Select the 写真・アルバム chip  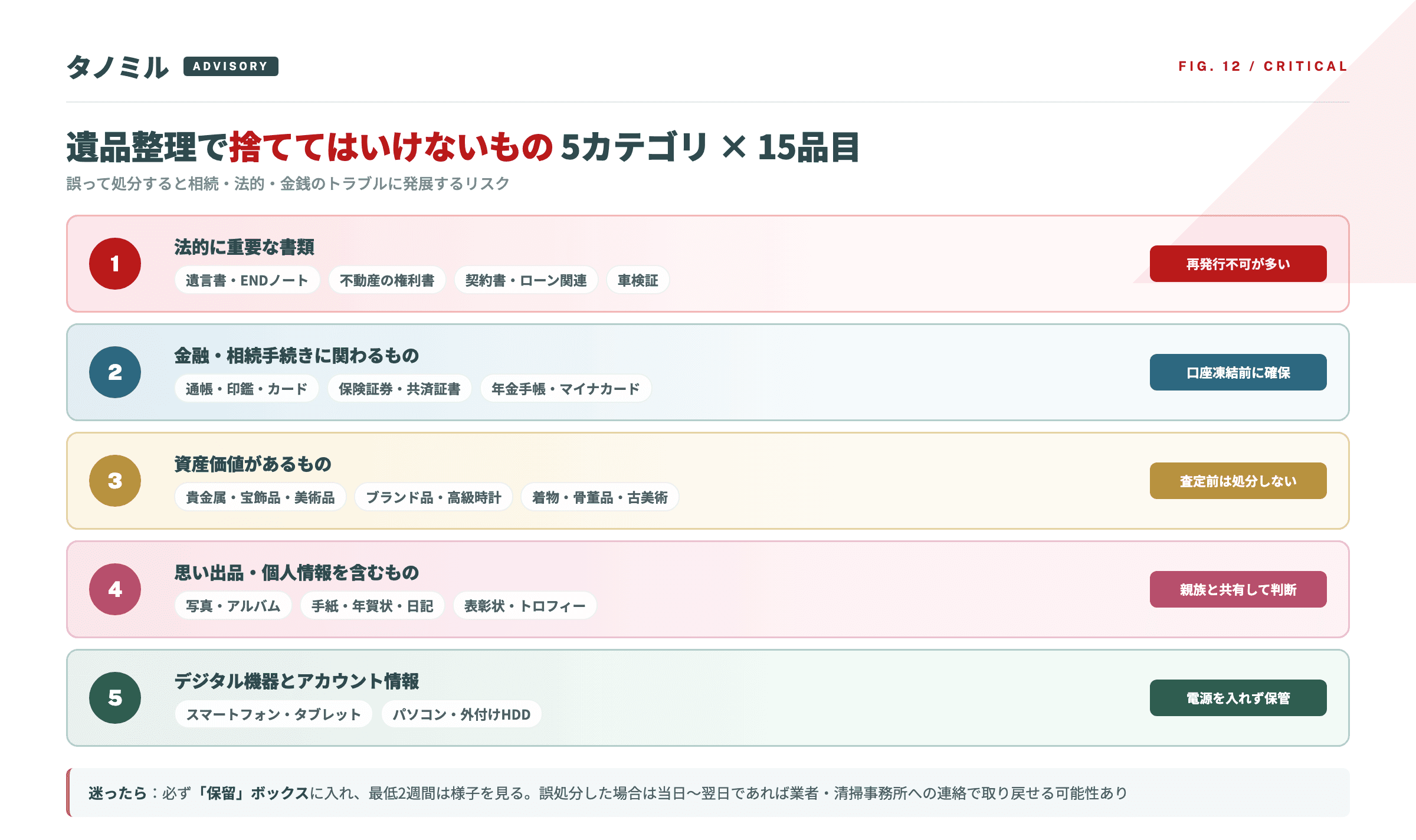(x=233, y=606)
